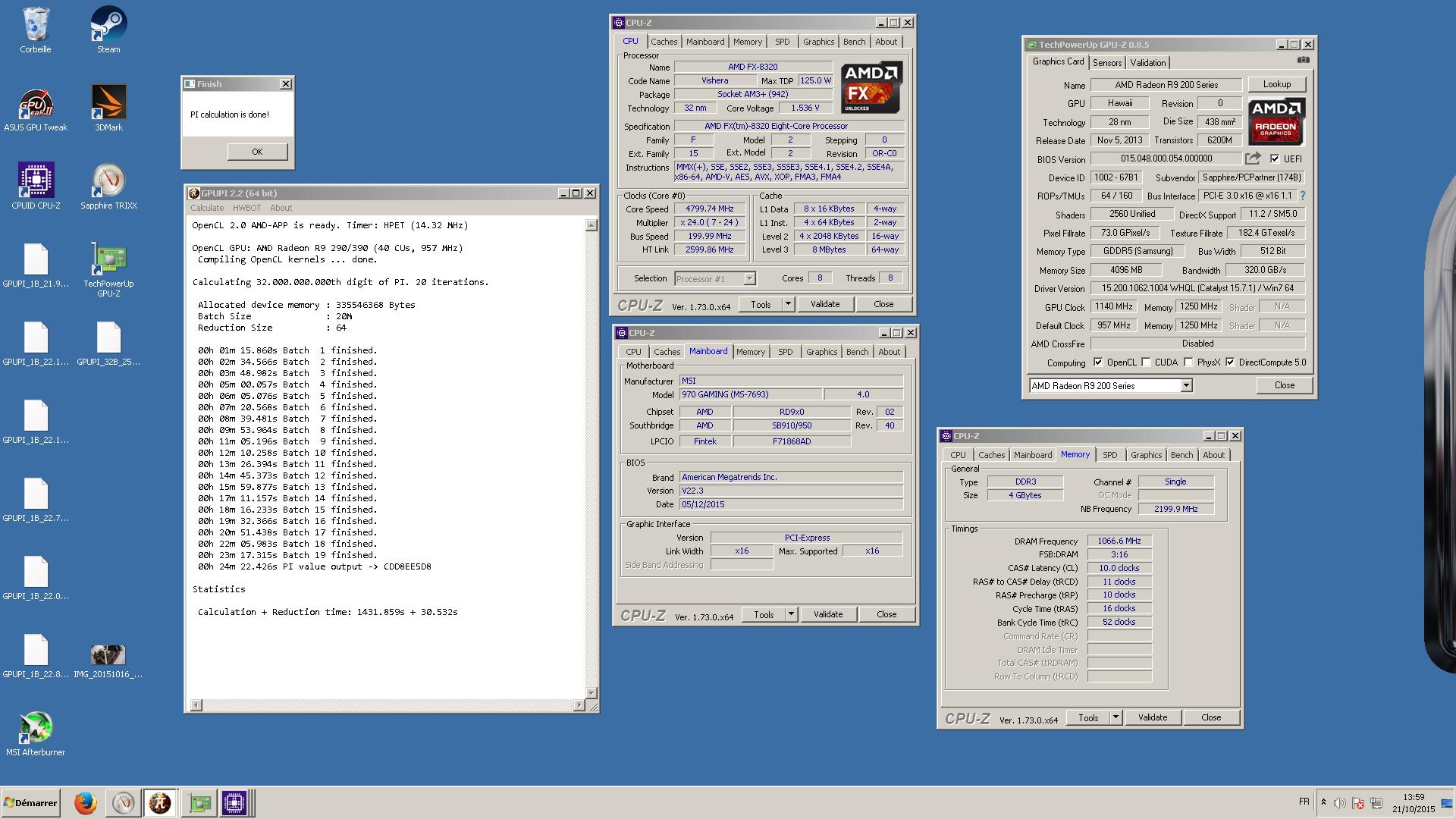Switch to the Sensors tab in GPU-Z
1456x819 pixels.
tap(1107, 63)
